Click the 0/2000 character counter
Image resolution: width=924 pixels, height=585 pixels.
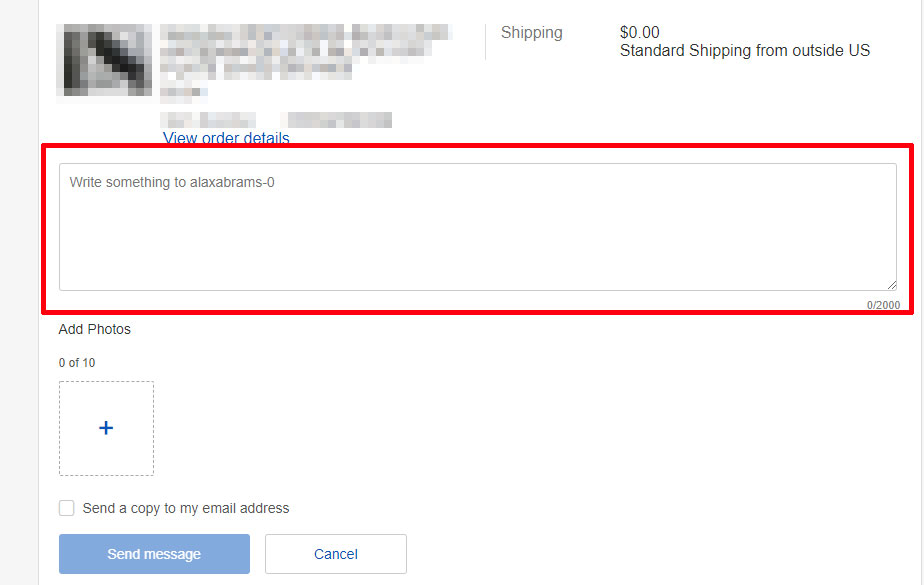pyautogui.click(x=883, y=305)
